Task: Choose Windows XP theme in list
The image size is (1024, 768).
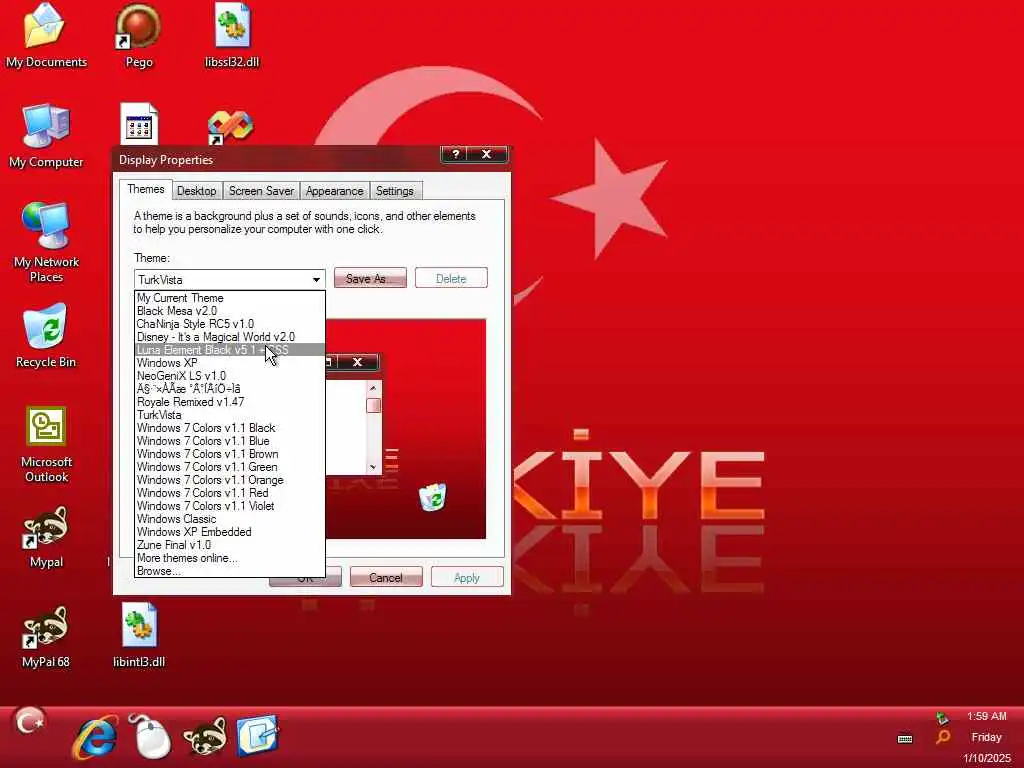Action: coord(229,363)
